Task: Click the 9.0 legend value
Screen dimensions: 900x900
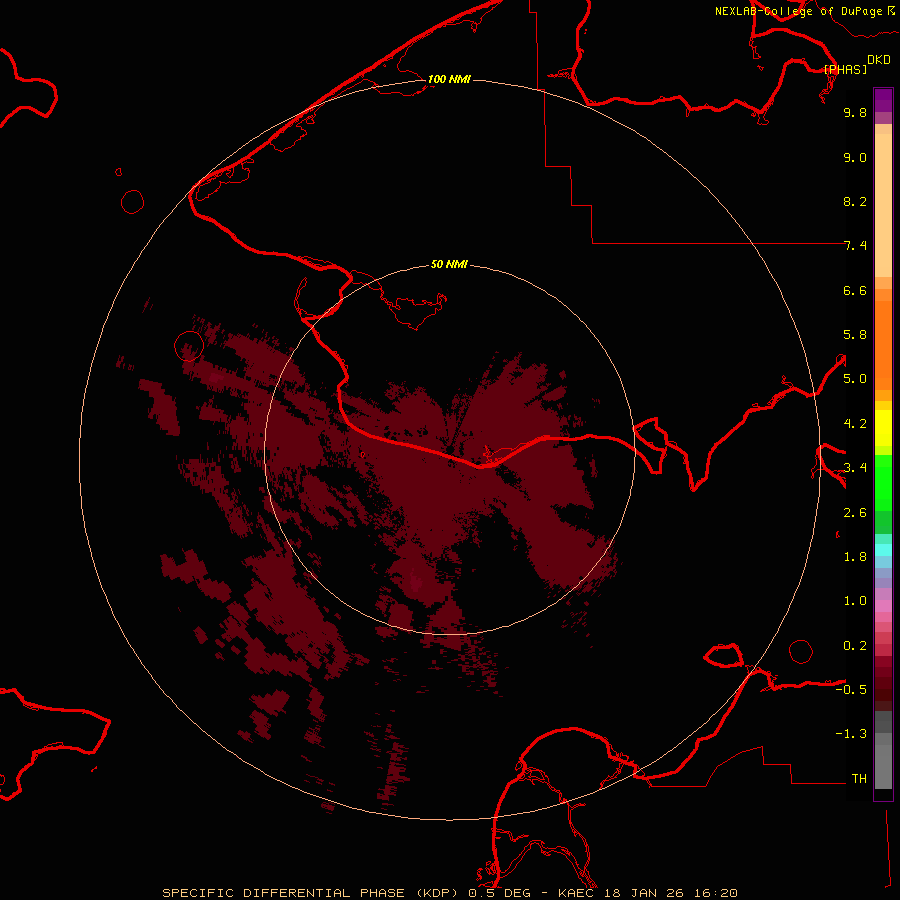Action: coord(855,157)
